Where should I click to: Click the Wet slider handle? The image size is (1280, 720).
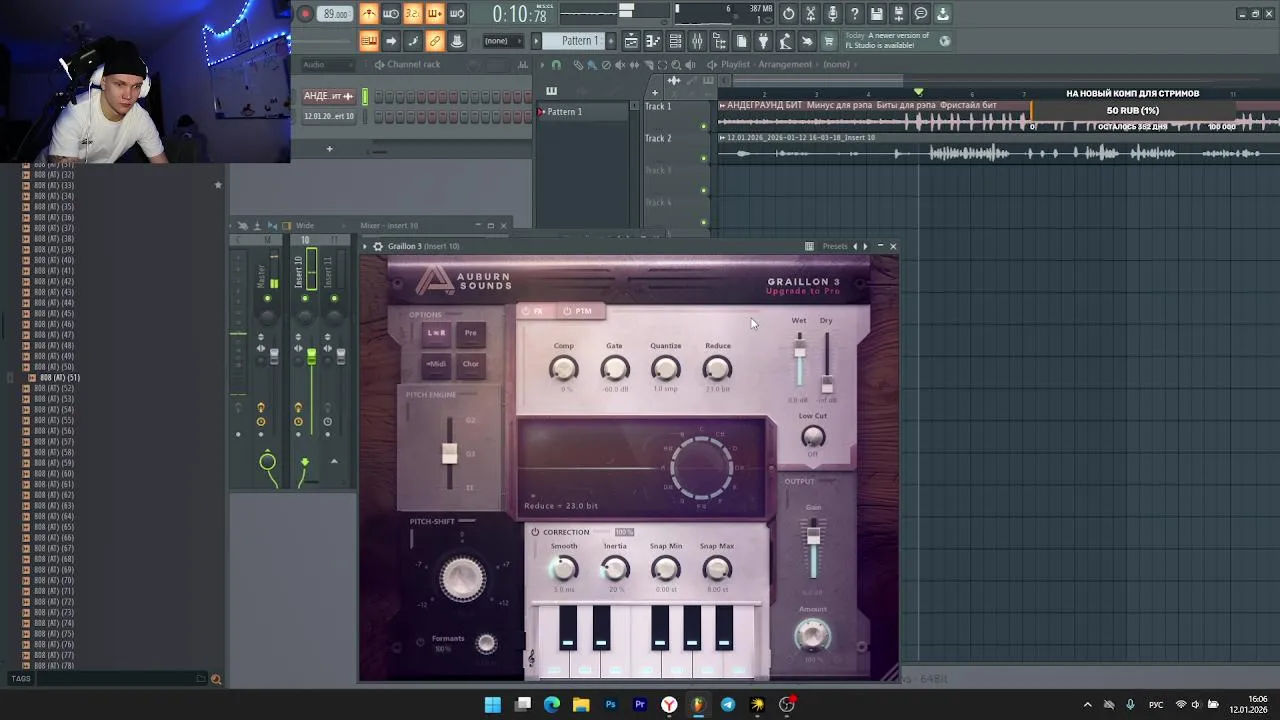(x=799, y=350)
